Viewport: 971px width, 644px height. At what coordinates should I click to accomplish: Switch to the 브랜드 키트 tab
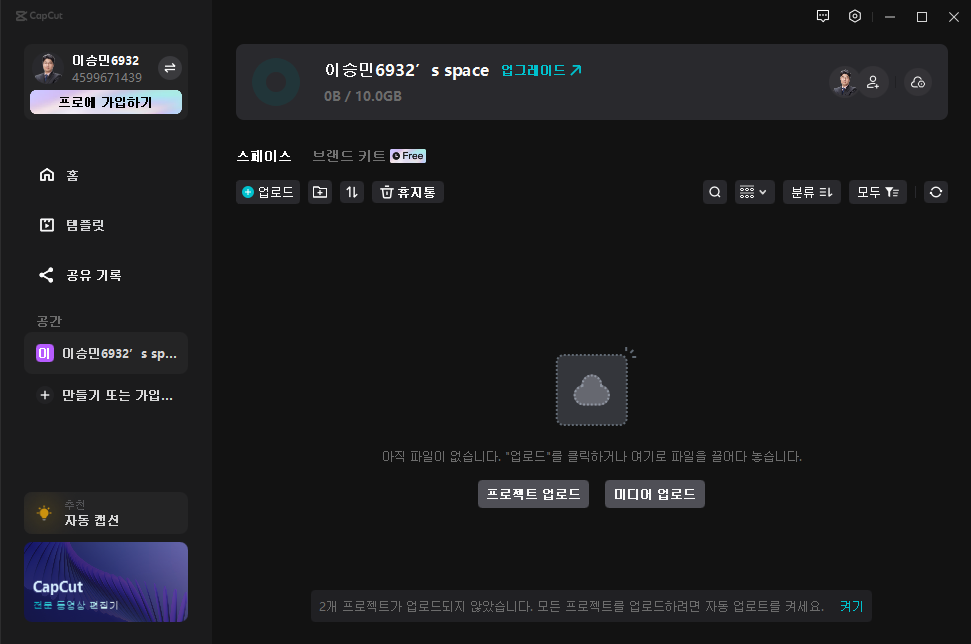coord(349,156)
